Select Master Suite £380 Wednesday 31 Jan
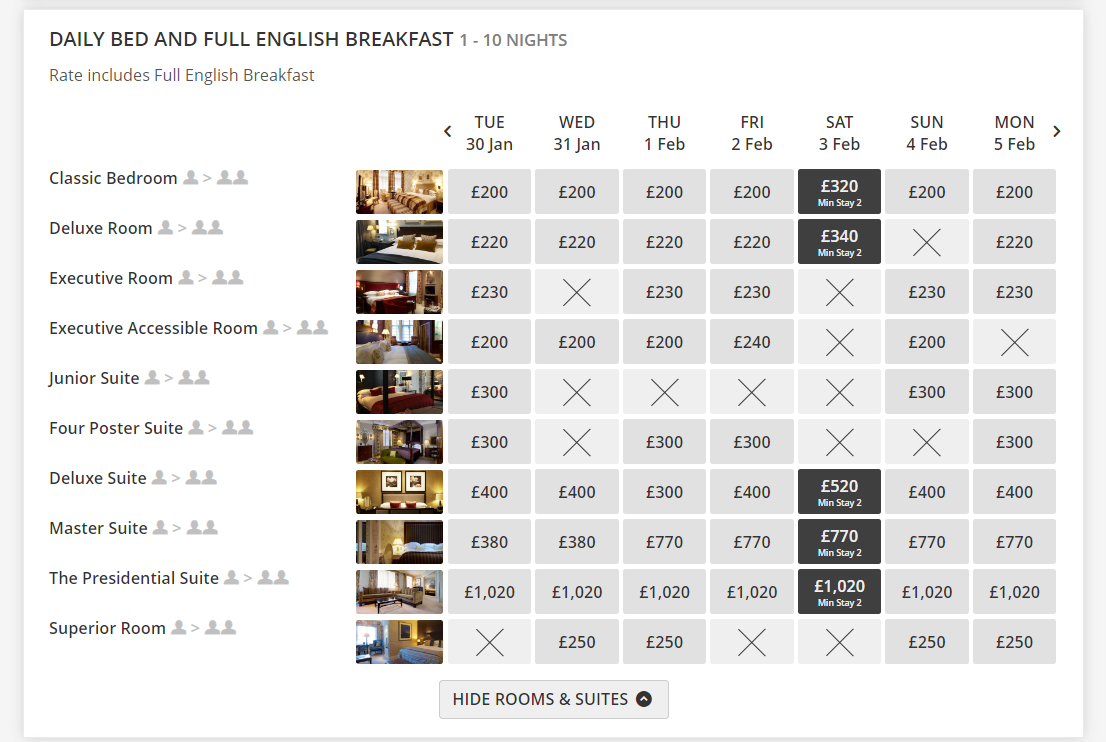This screenshot has width=1106, height=742. point(577,542)
